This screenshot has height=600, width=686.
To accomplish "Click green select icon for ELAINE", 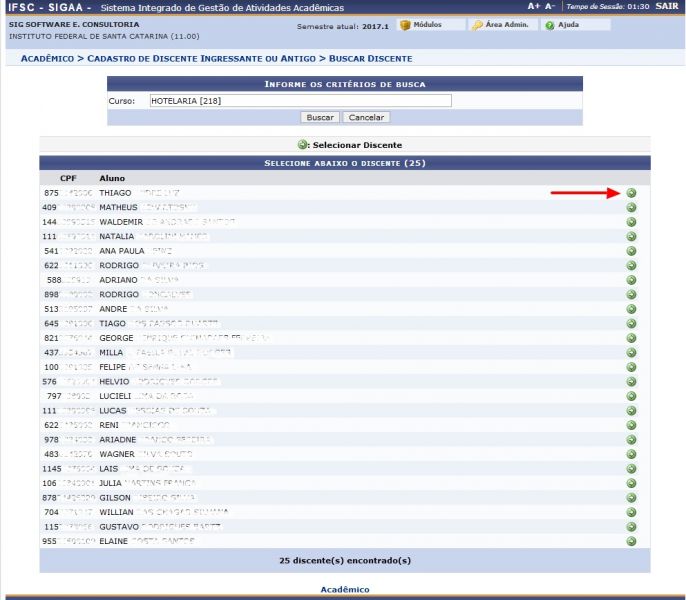I will [631, 541].
